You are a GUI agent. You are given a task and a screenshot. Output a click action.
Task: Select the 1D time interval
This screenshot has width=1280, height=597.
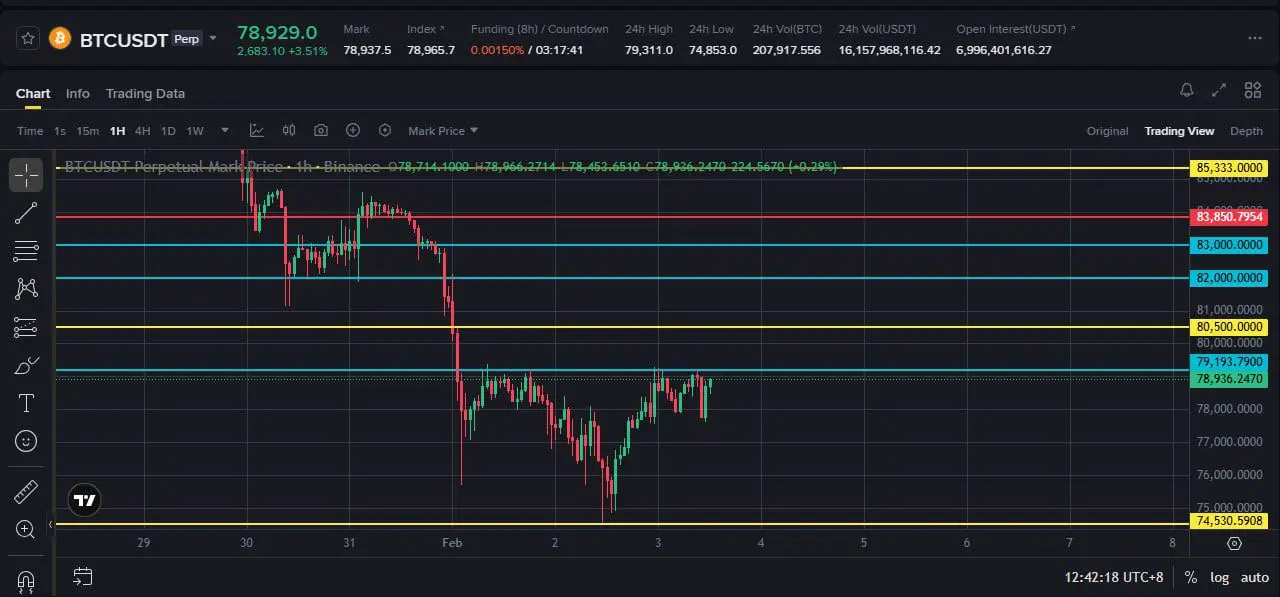168,131
